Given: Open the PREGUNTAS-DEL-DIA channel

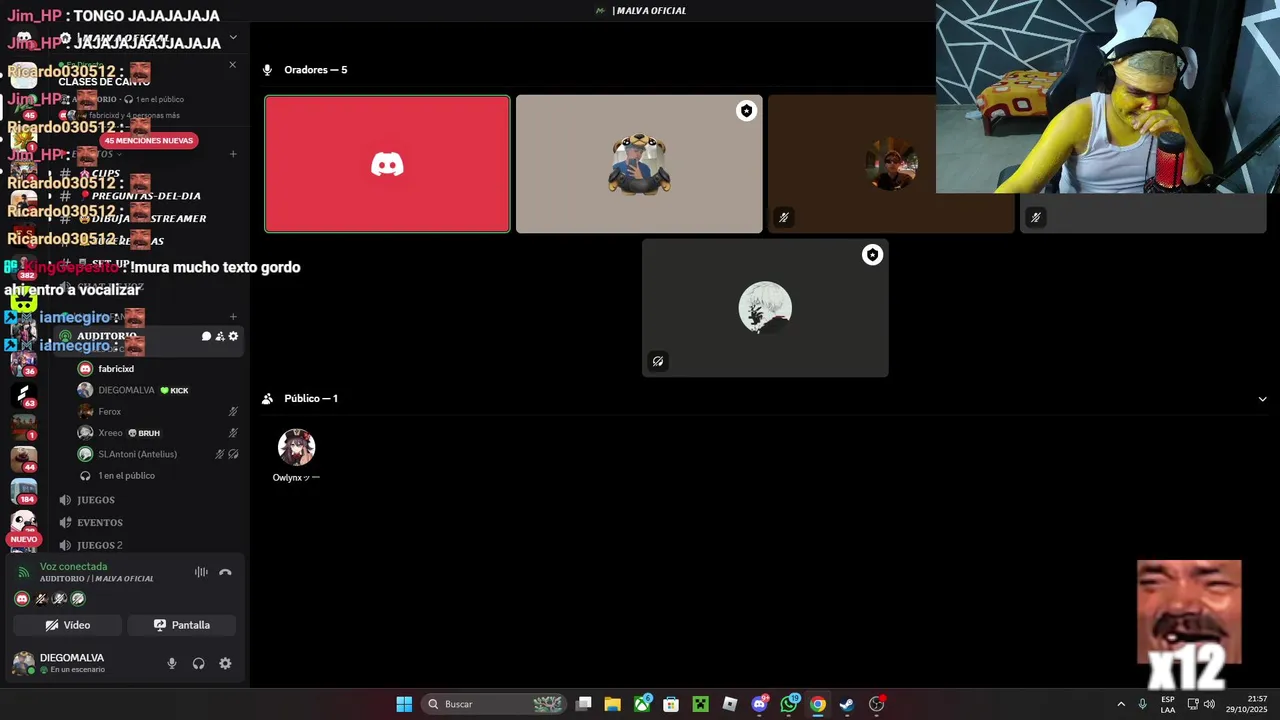Looking at the screenshot, I should (x=146, y=196).
